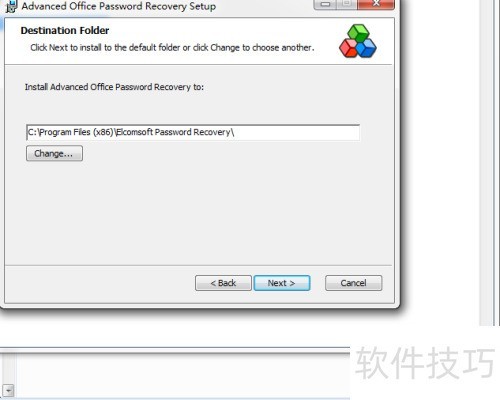
Task: Click the blue cube in the Elcomsoft logo
Action: [x=367, y=48]
